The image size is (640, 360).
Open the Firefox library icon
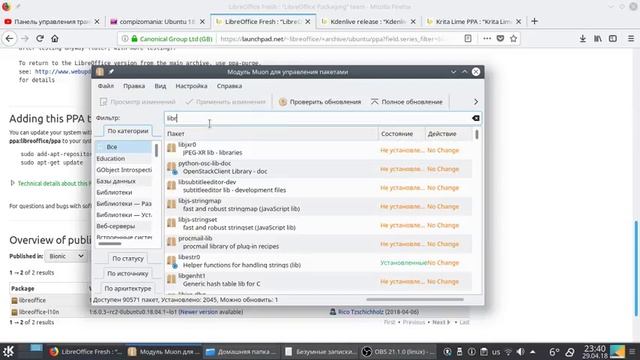598,38
